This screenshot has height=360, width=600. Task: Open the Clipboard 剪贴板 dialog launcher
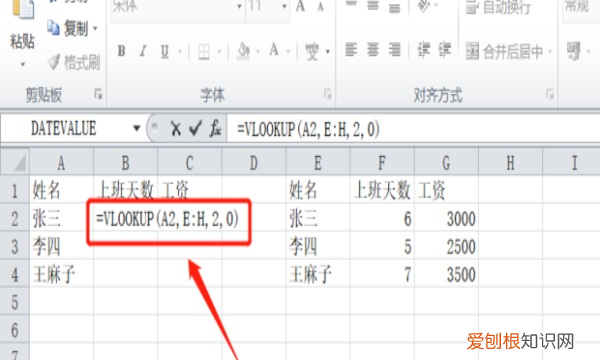(98, 94)
